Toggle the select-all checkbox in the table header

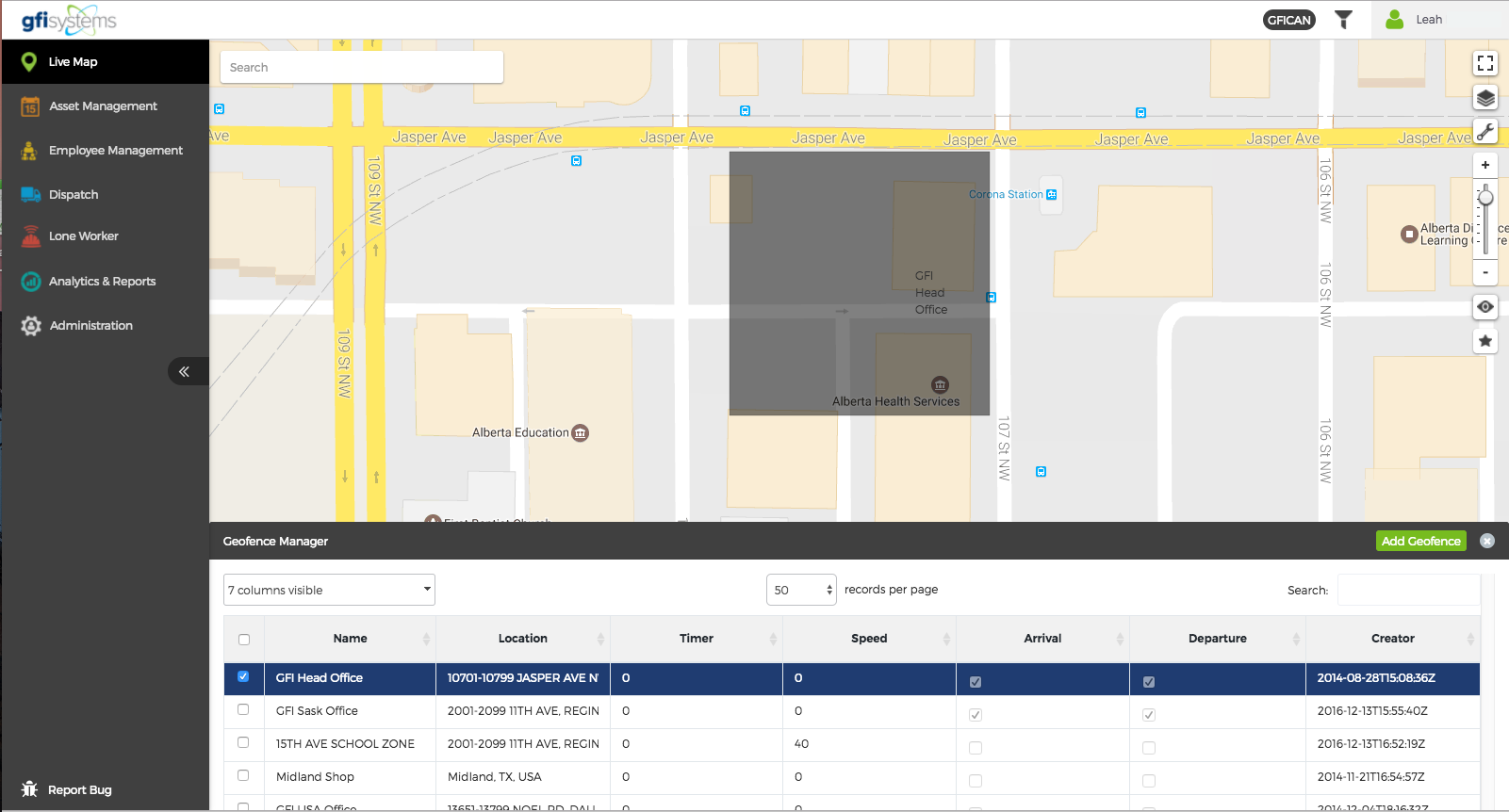(244, 640)
